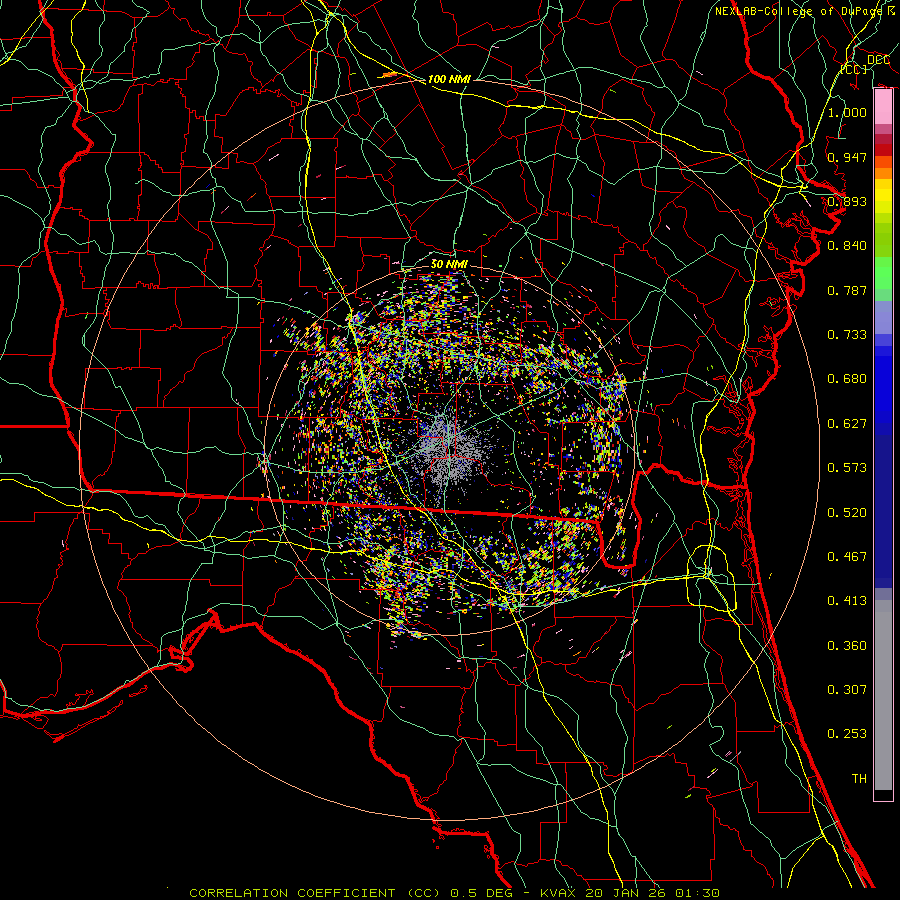
Task: Click the 50 NMI range ring label
Action: coord(449,264)
